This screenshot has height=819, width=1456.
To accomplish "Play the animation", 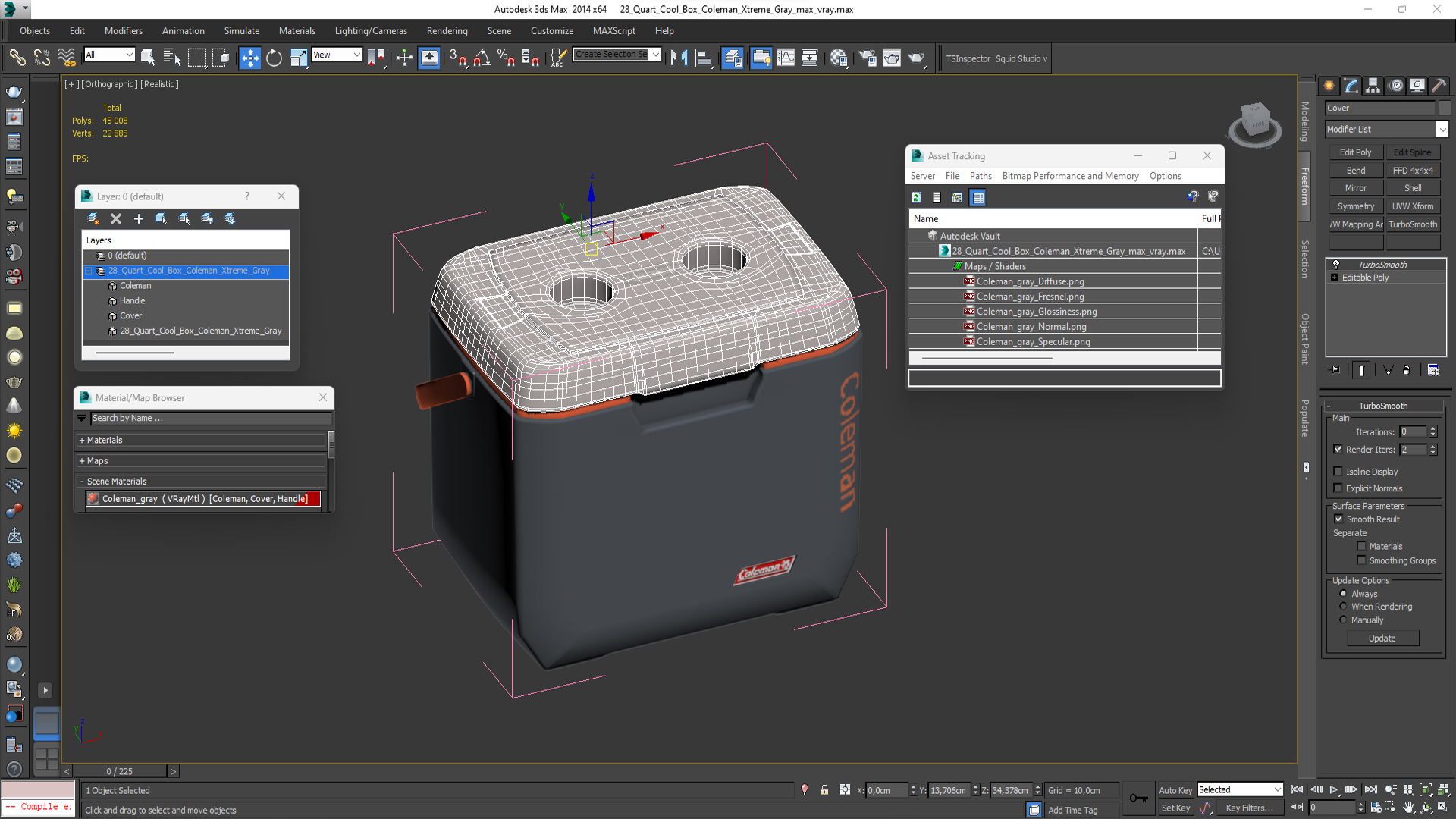I will 1333,789.
